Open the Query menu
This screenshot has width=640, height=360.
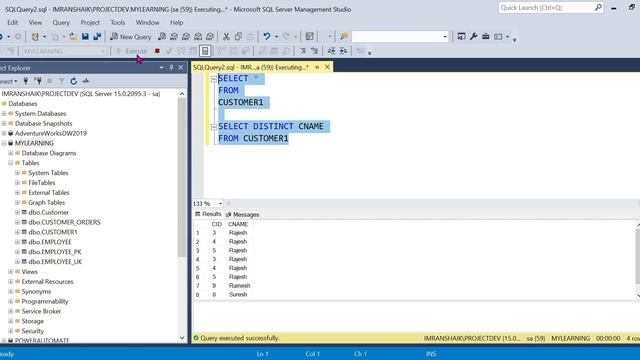coord(61,22)
